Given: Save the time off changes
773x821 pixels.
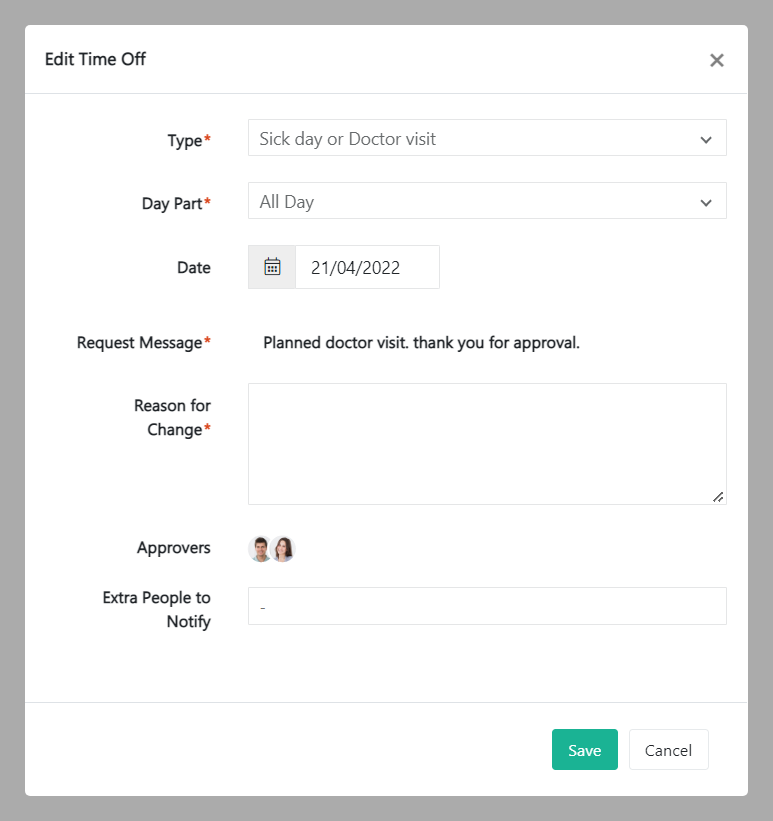Looking at the screenshot, I should click(584, 750).
